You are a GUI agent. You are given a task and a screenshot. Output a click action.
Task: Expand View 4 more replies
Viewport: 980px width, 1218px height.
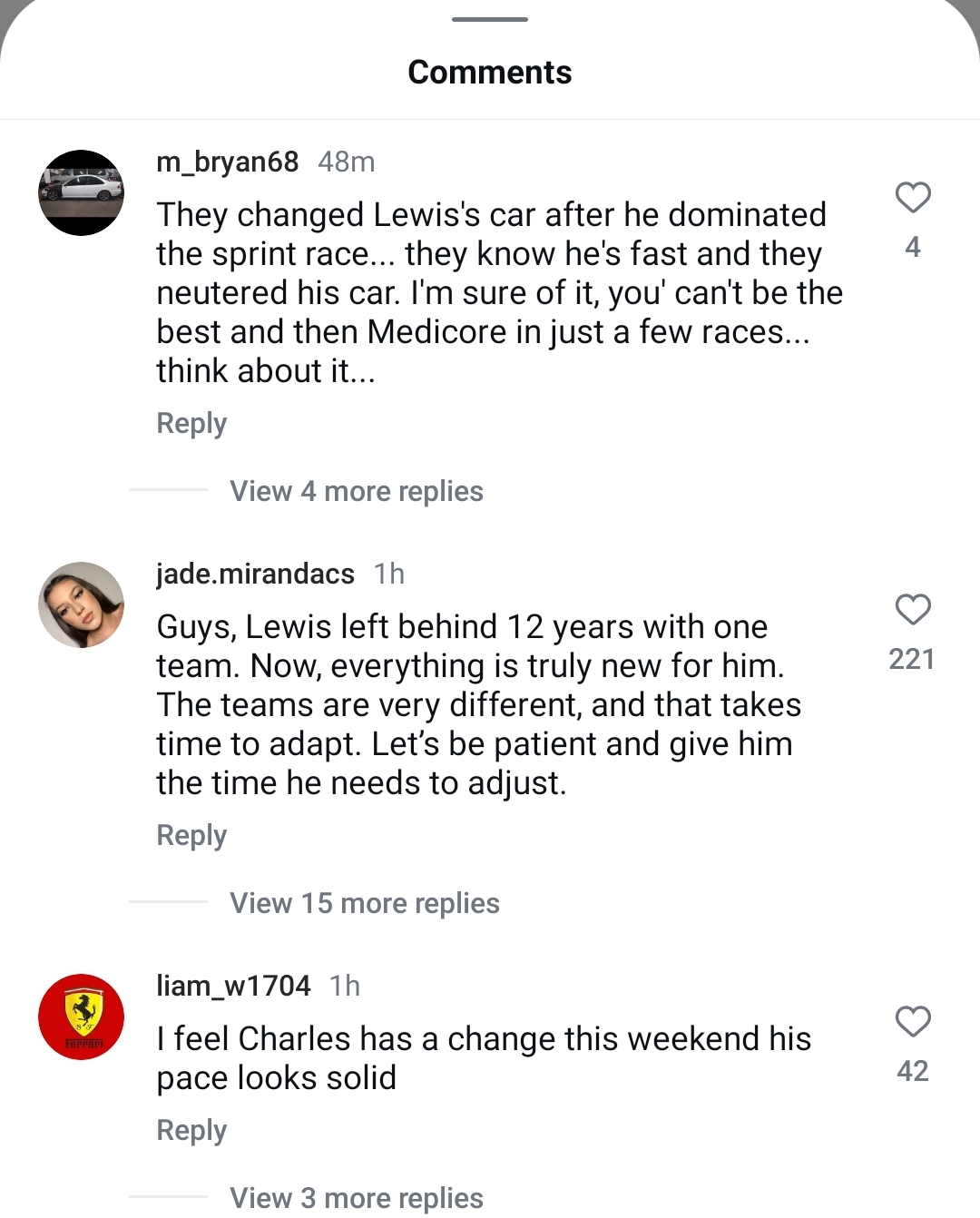(x=356, y=491)
